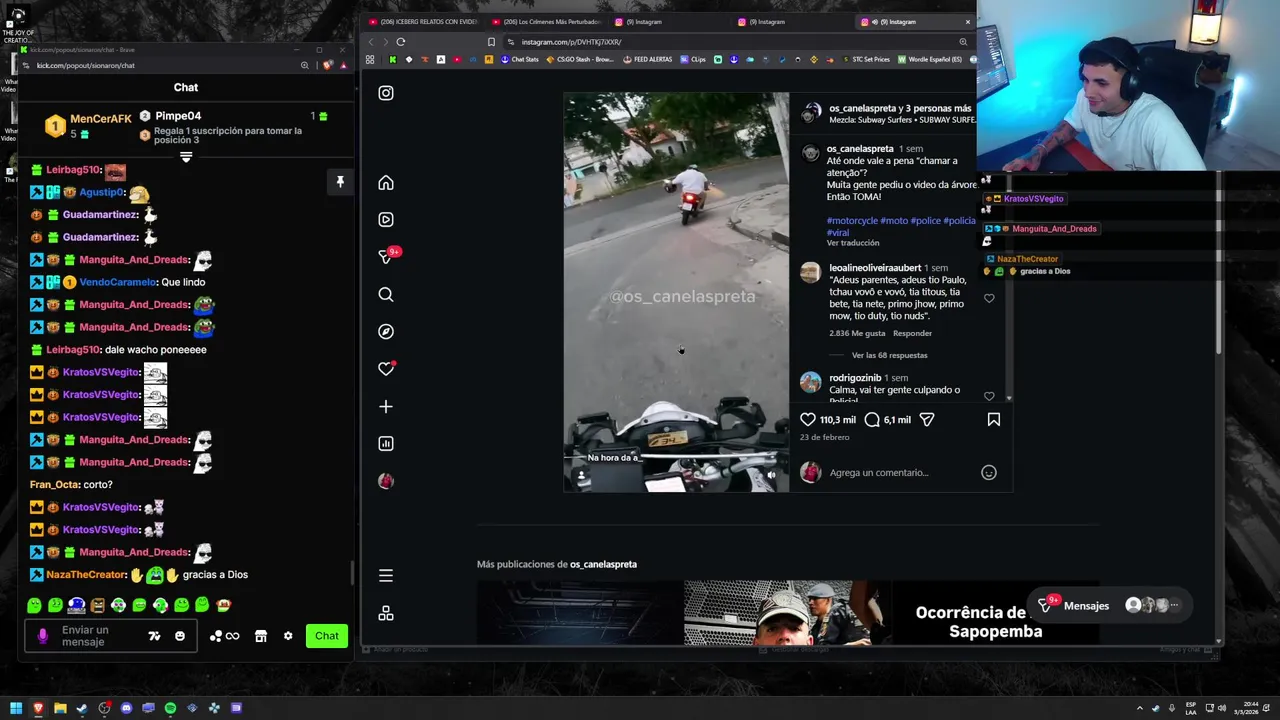Bookmark this page using address bar icon
1280x720 pixels.
(x=491, y=42)
